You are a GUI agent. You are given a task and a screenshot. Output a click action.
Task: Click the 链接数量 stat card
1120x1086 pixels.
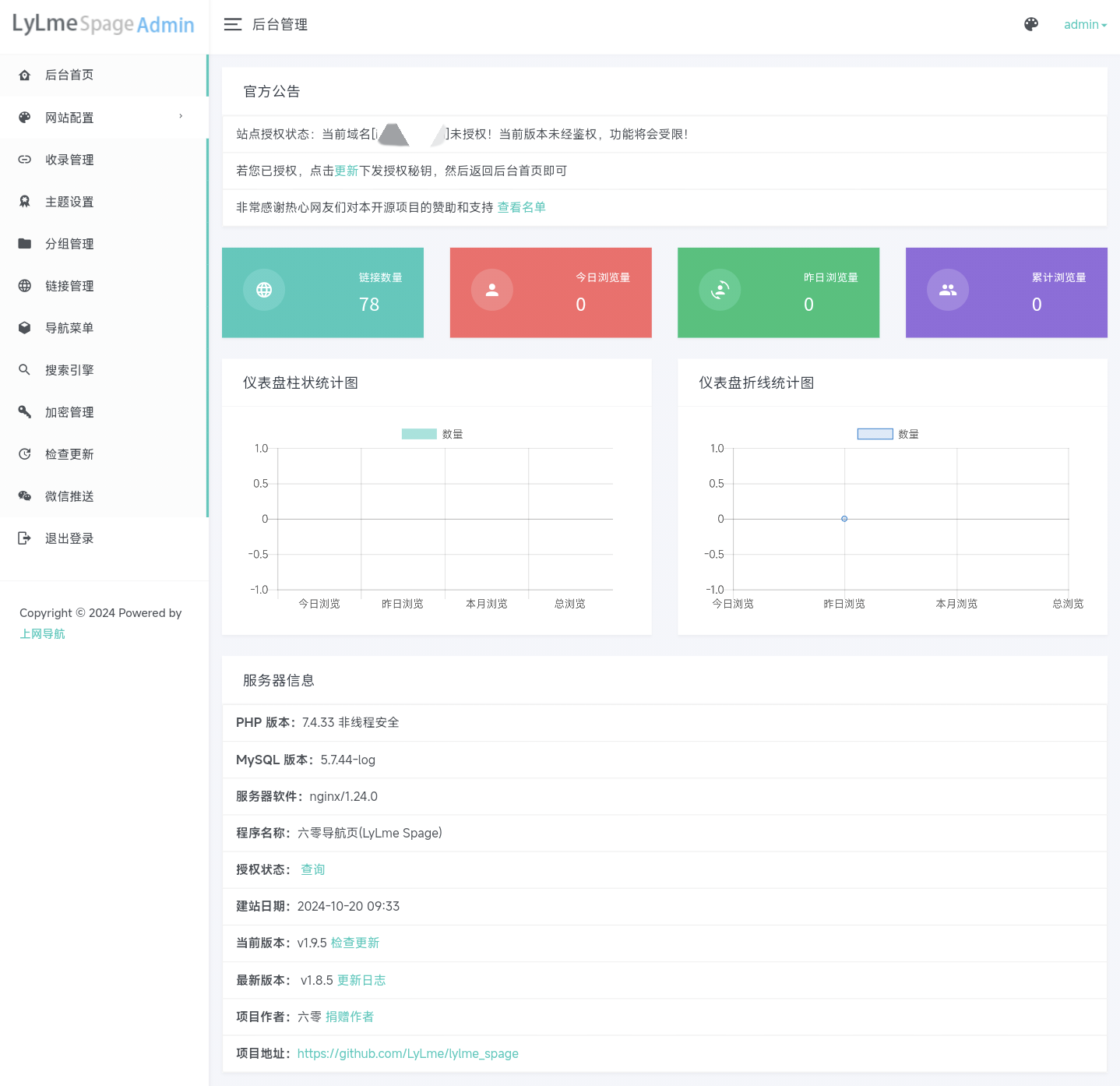click(x=322, y=292)
